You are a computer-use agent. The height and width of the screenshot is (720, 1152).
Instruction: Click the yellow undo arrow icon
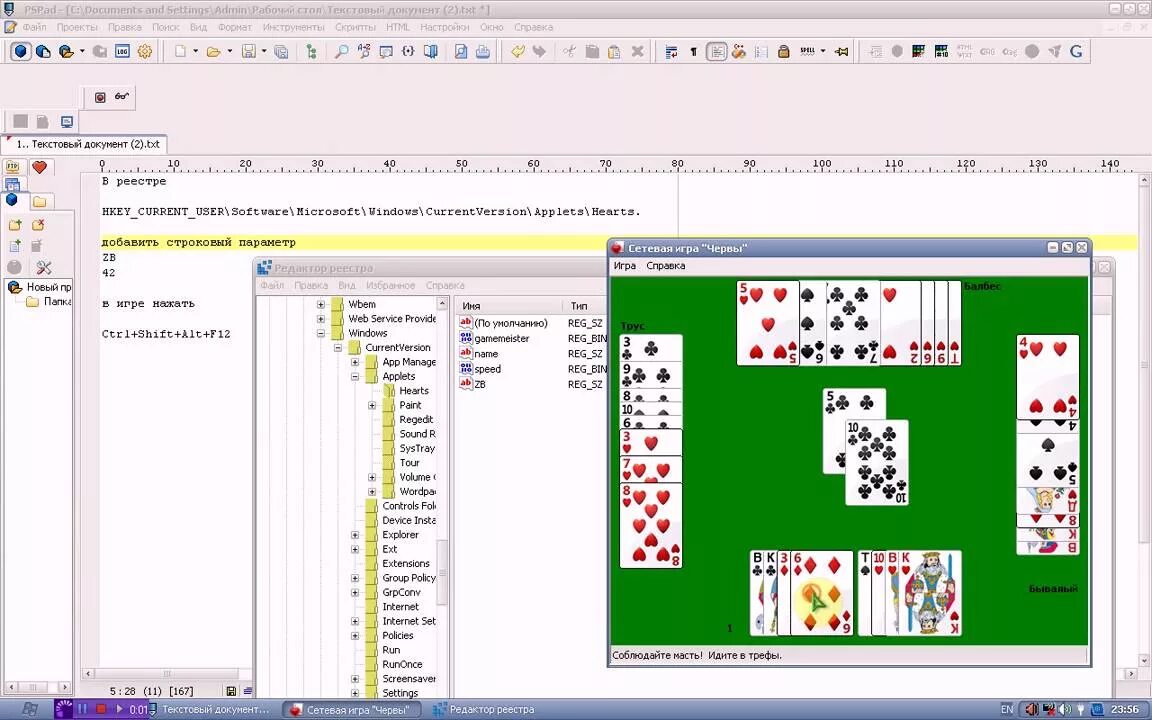point(518,51)
